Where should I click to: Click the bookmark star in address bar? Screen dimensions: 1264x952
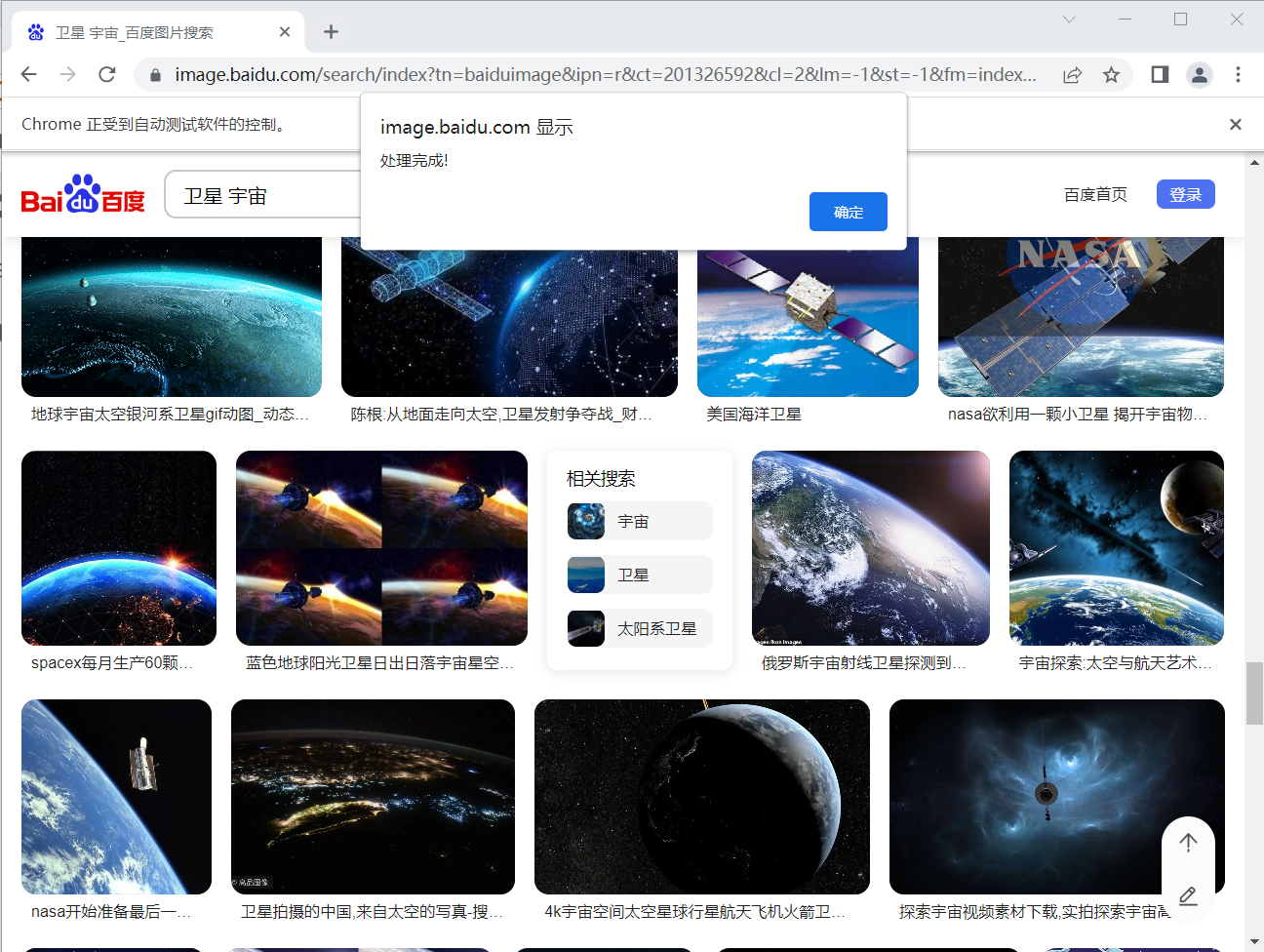click(1111, 74)
